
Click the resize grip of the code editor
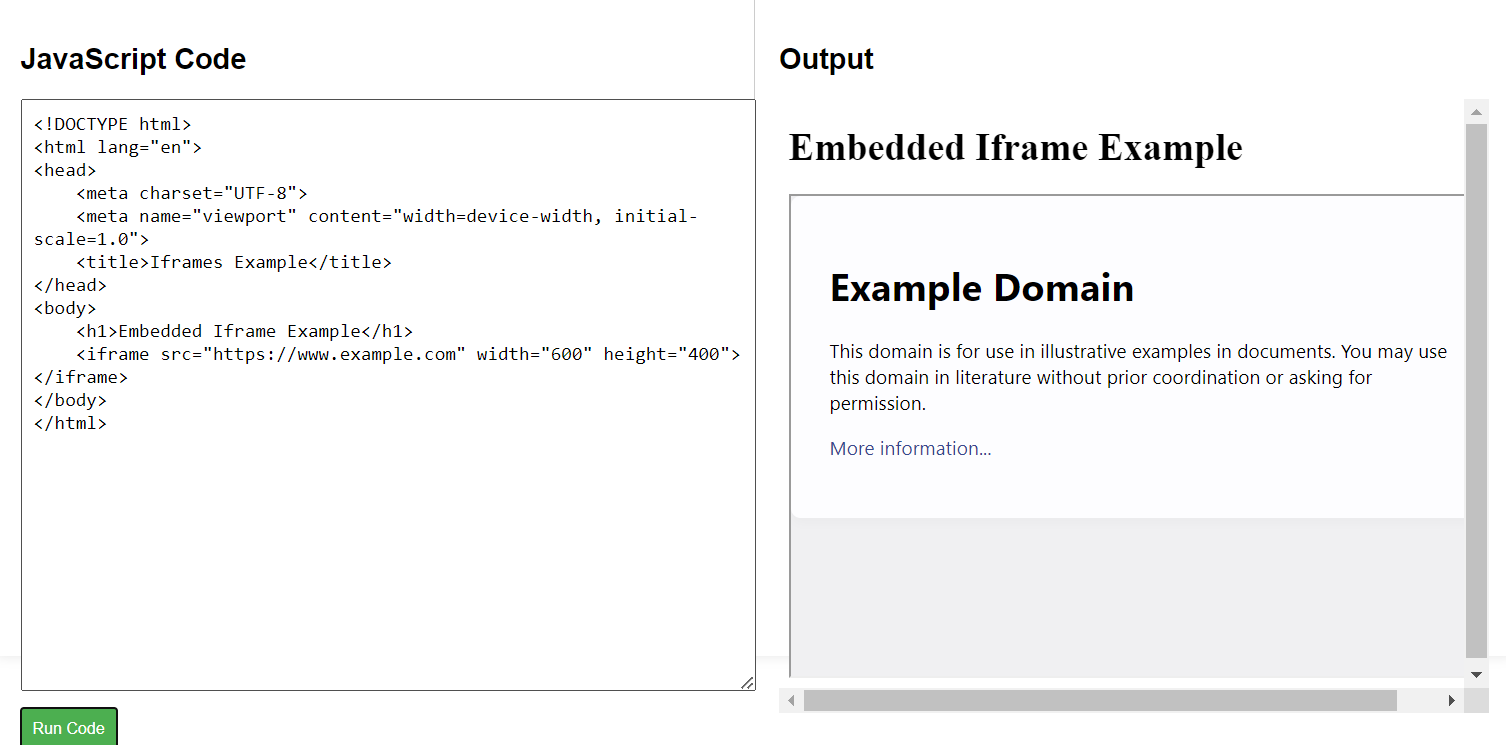tap(748, 682)
